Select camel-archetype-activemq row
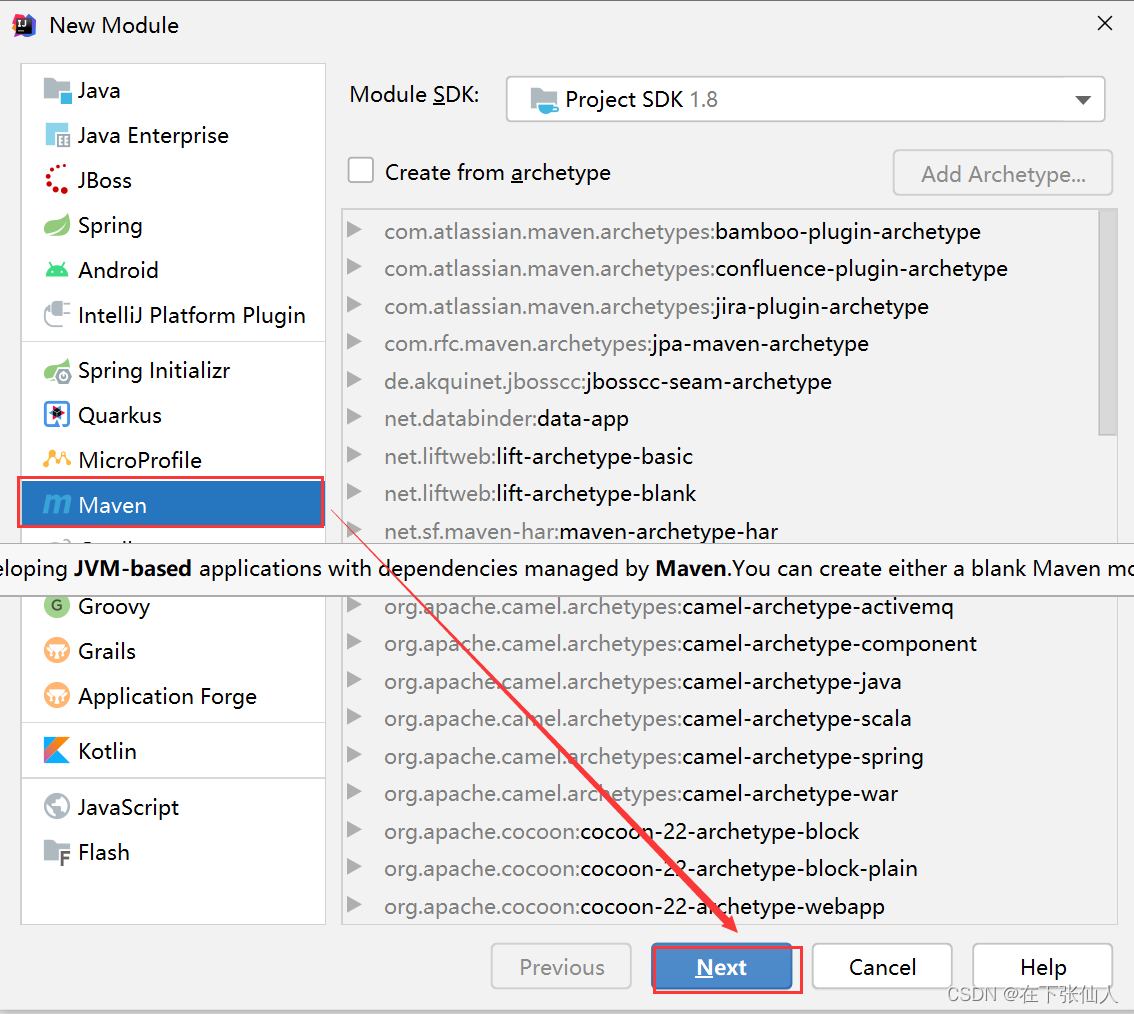 point(720,606)
